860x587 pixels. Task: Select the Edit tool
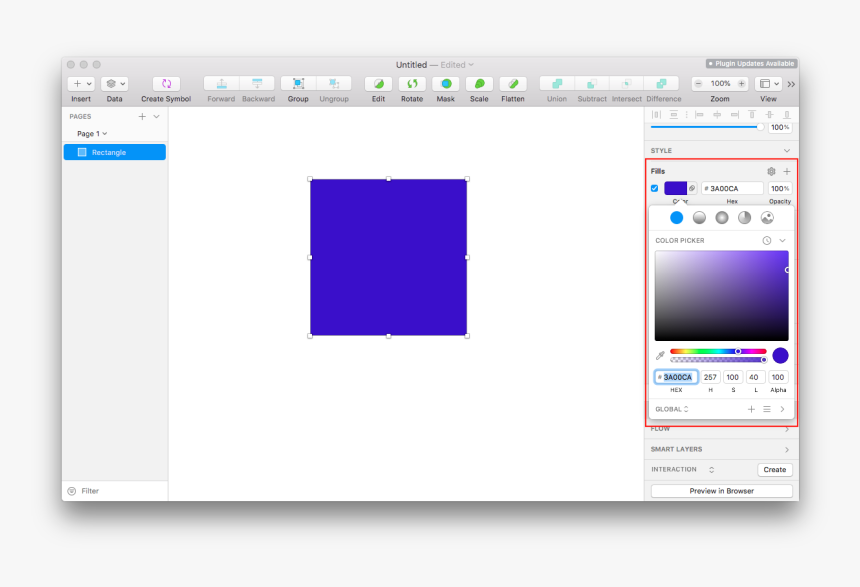pos(378,83)
